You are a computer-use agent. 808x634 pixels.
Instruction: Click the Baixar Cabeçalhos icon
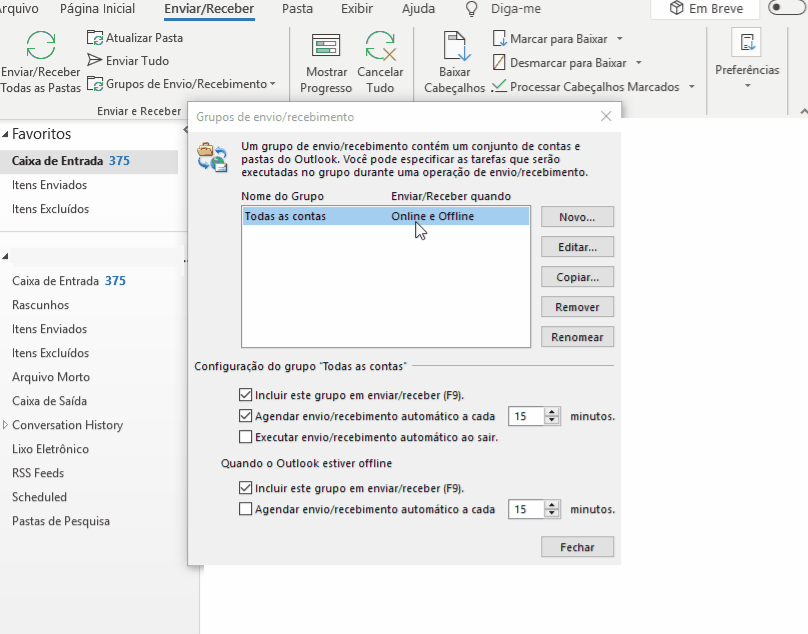pyautogui.click(x=455, y=46)
